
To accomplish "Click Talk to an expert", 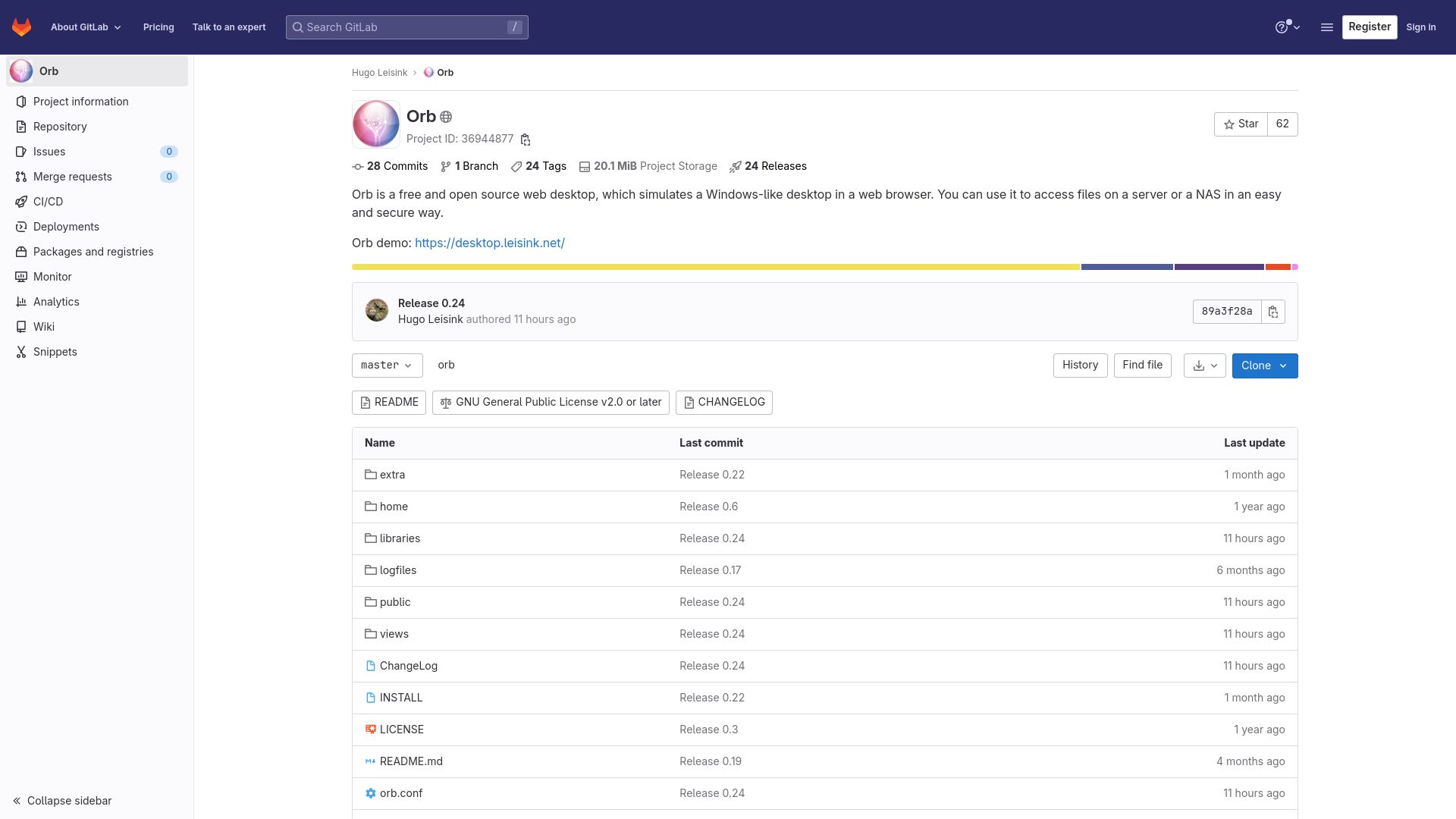I will [229, 27].
